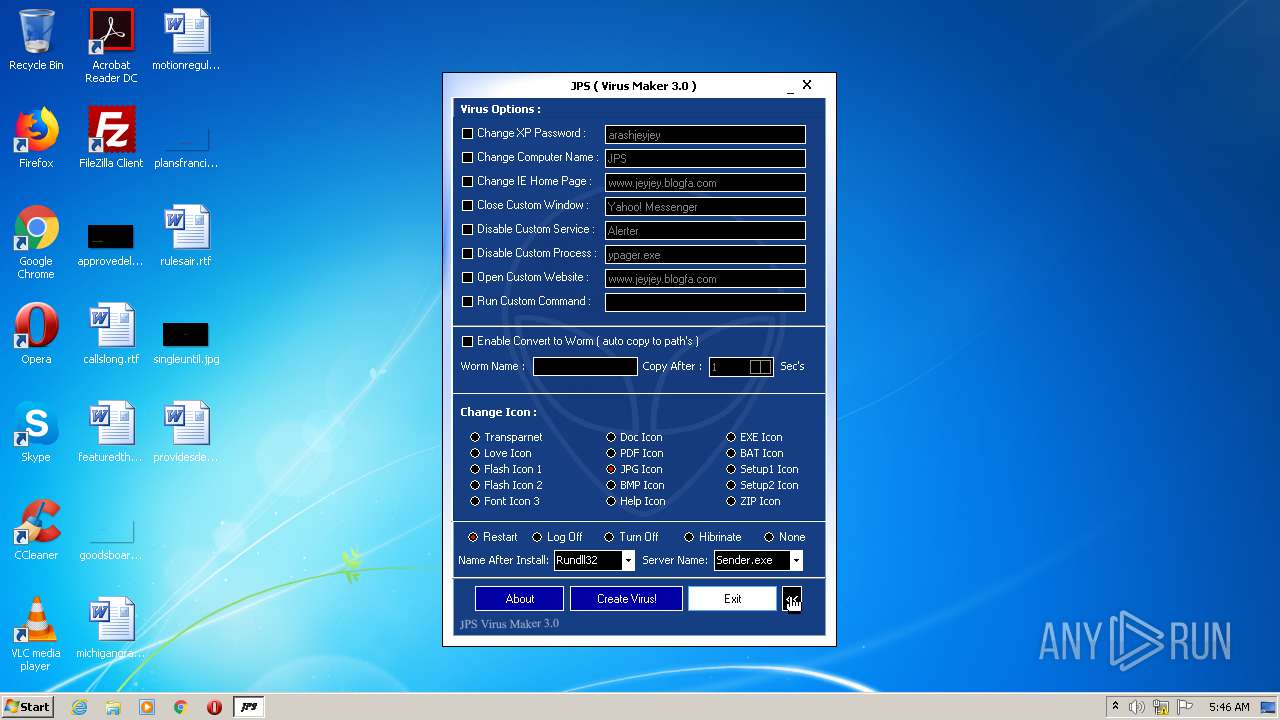
Task: Collapse the panel with the << button
Action: 791,599
